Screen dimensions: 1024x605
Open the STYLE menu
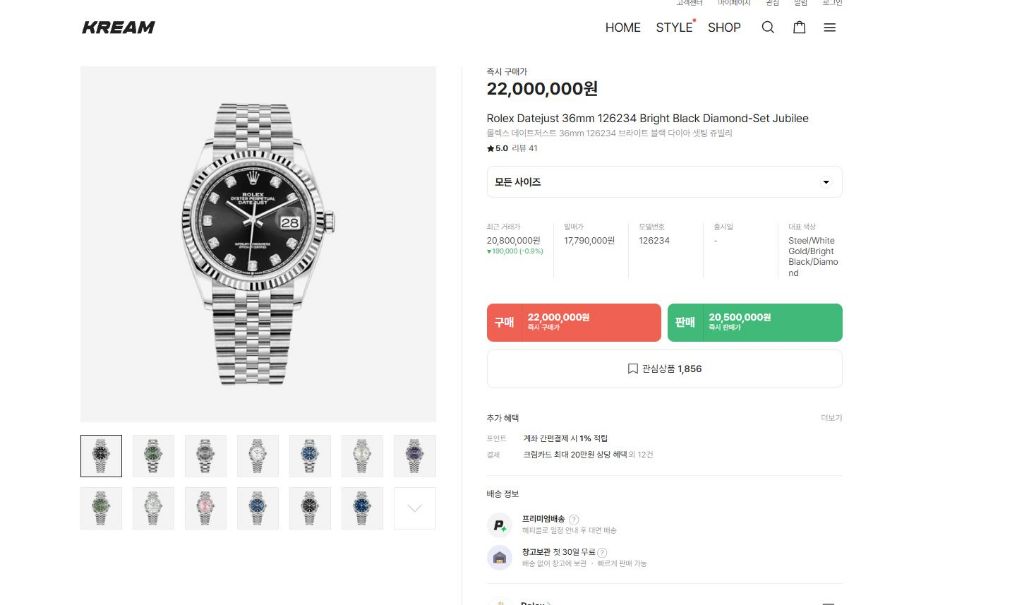674,27
